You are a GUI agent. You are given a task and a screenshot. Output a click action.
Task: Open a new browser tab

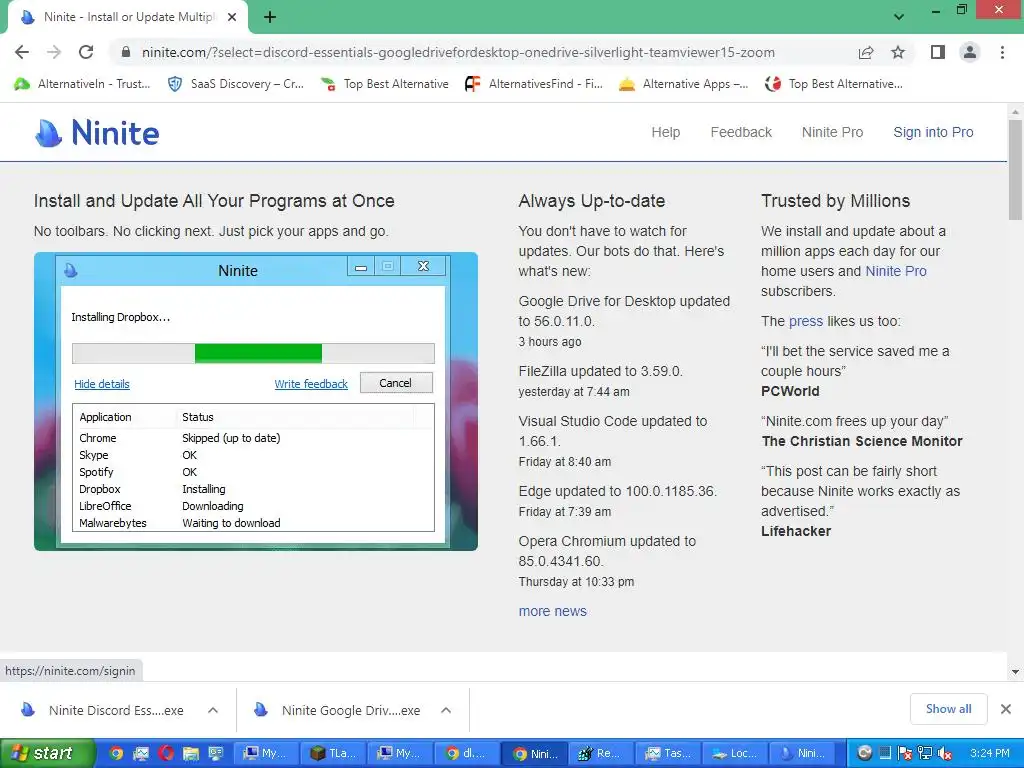270,18
